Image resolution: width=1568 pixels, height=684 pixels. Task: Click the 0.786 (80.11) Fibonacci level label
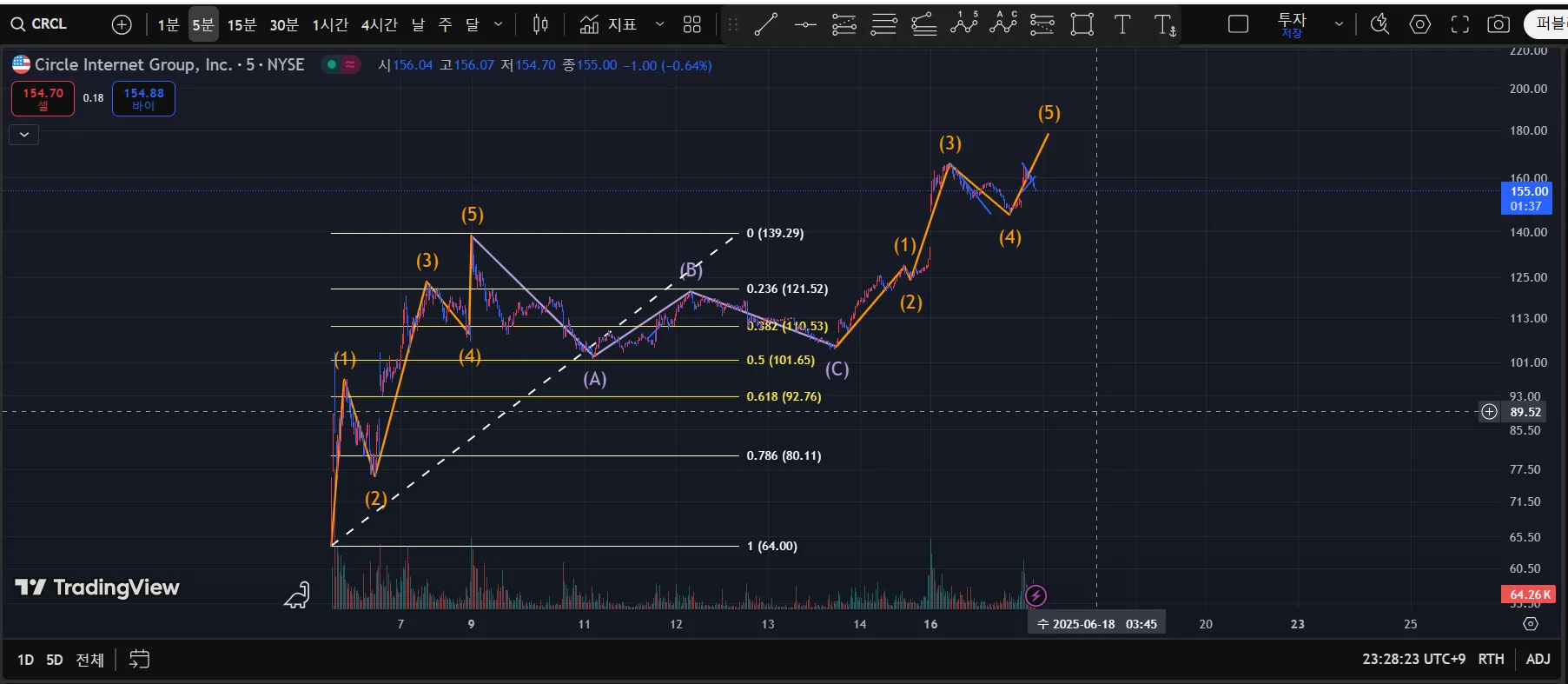point(784,455)
